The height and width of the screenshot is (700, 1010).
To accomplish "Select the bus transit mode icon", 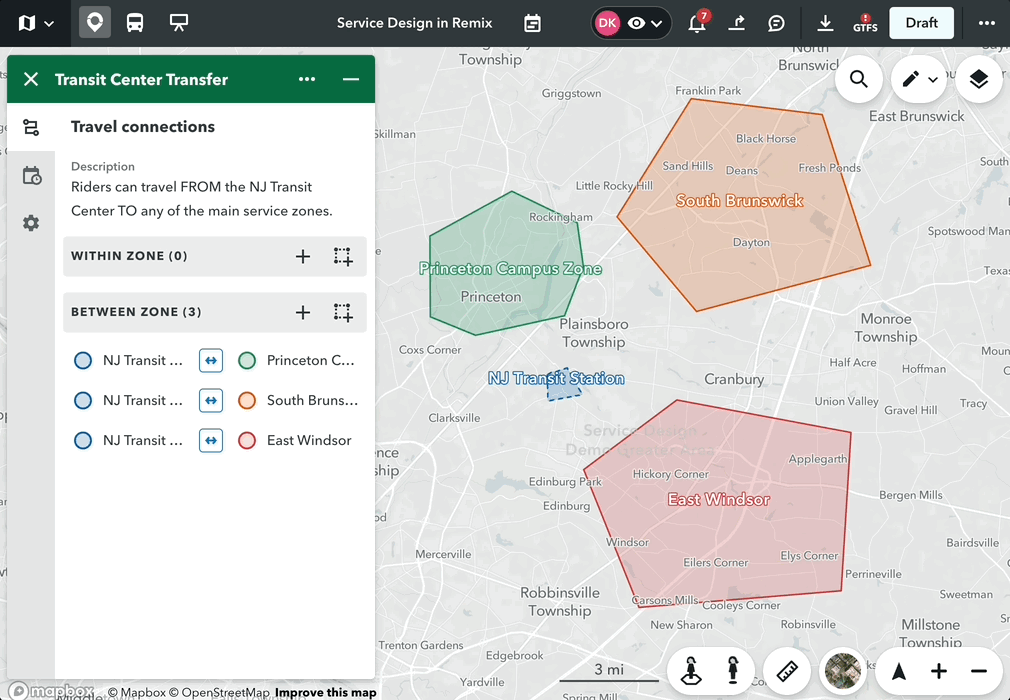I will 135,23.
